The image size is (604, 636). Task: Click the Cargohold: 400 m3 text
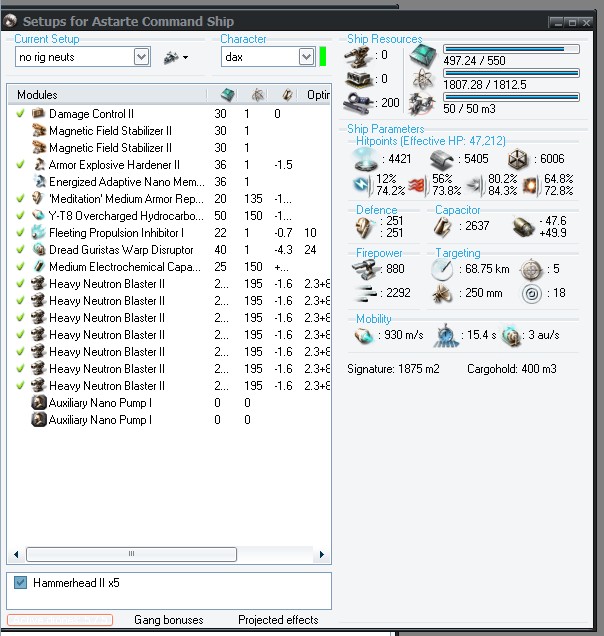pos(512,369)
